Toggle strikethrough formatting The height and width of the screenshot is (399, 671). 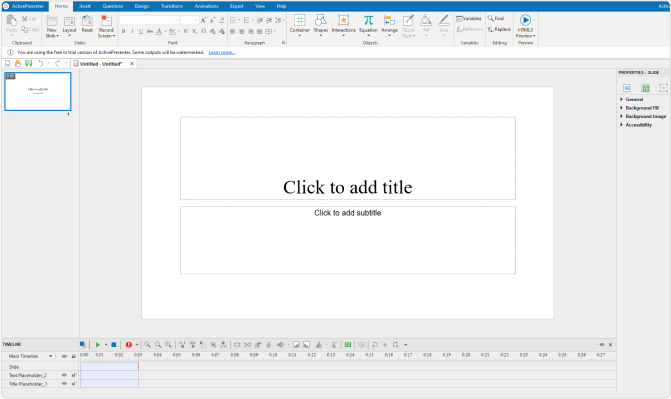pos(150,31)
